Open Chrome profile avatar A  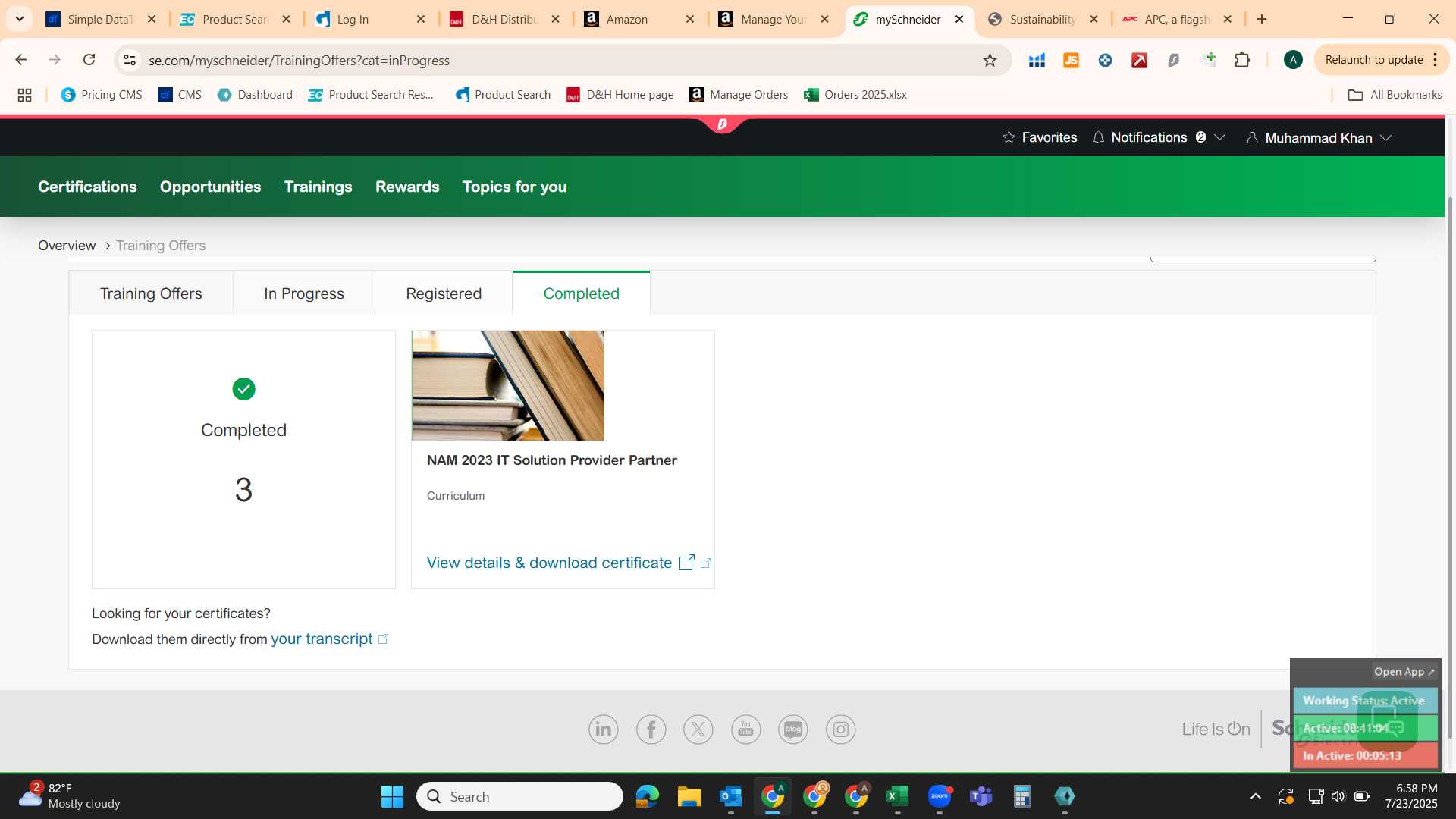click(1293, 60)
